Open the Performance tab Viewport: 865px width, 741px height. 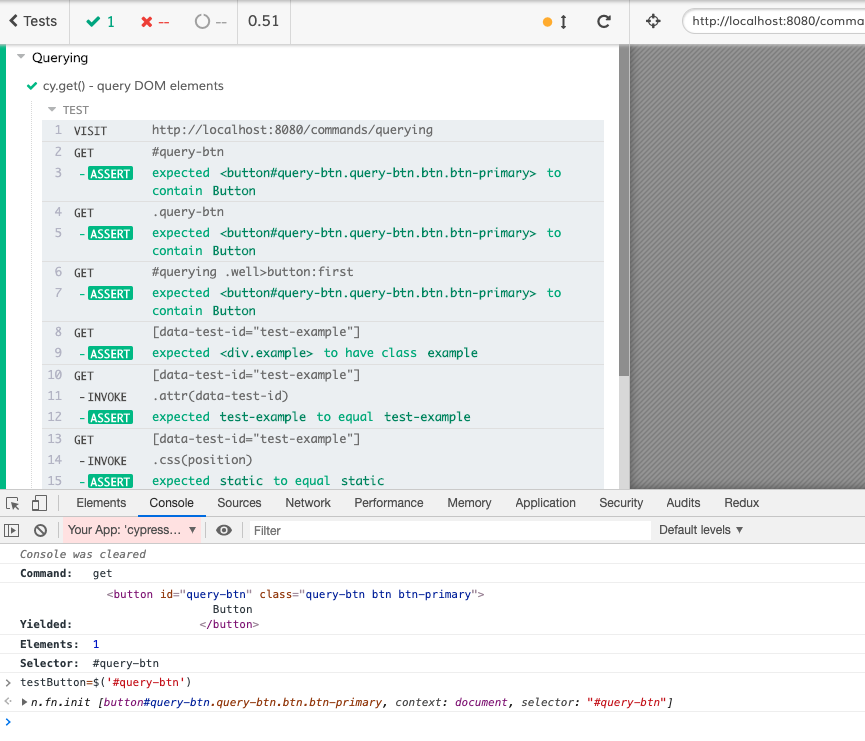pyautogui.click(x=389, y=503)
